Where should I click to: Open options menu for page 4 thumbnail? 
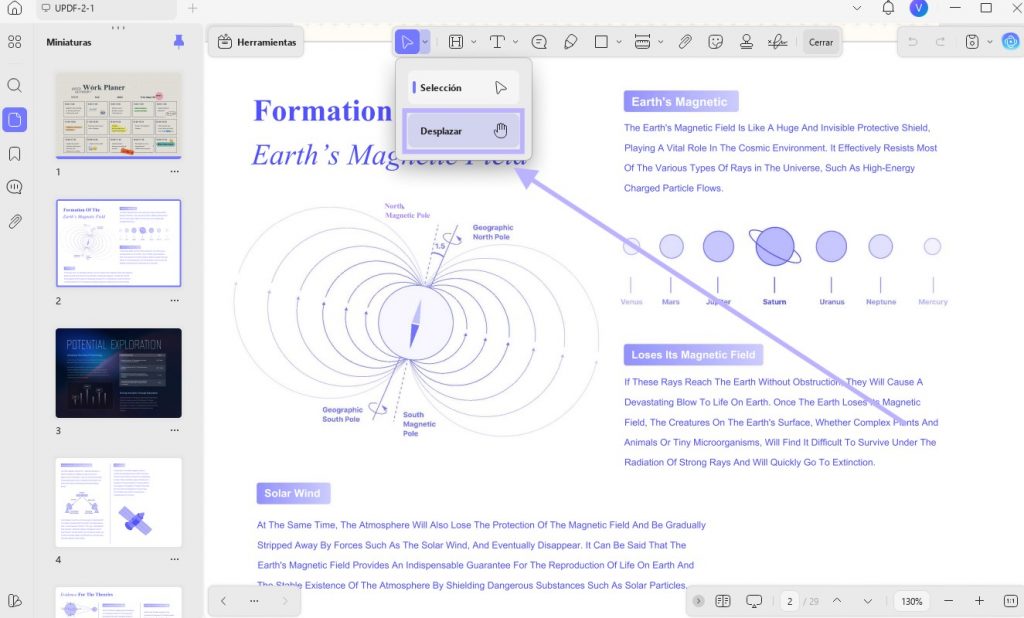(174, 559)
